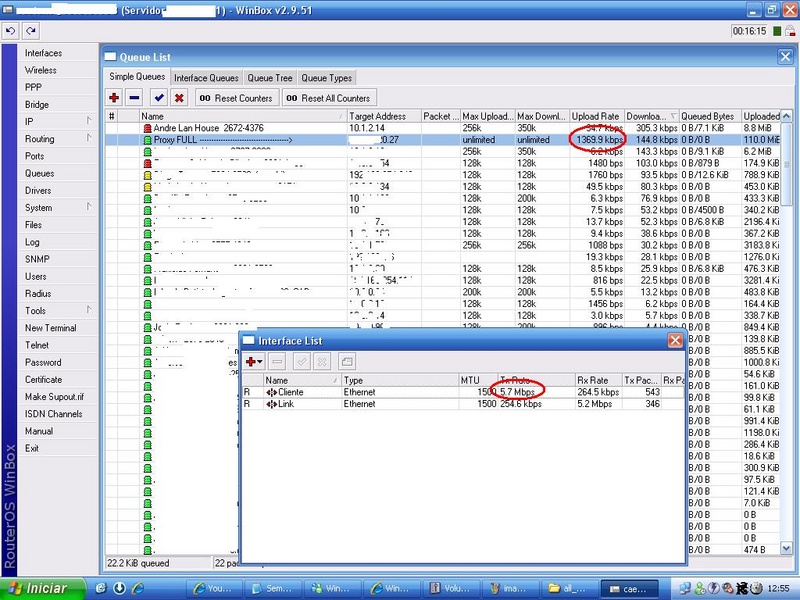The image size is (800, 600).
Task: Expand the Routing submenu arrow
Action: tap(89, 138)
